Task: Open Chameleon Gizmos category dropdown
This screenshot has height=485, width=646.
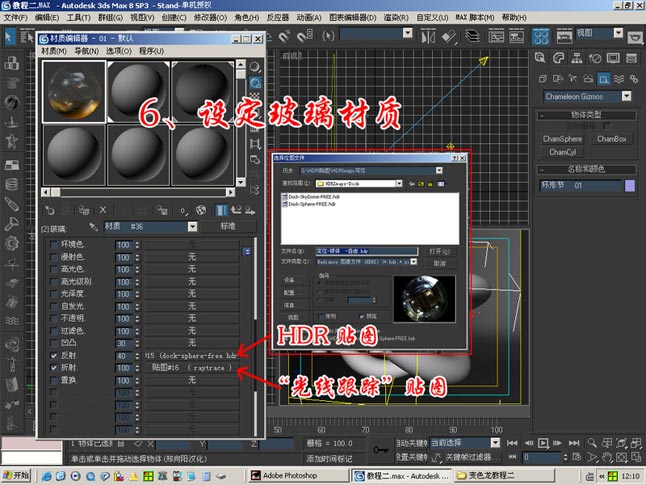Action: [627, 96]
